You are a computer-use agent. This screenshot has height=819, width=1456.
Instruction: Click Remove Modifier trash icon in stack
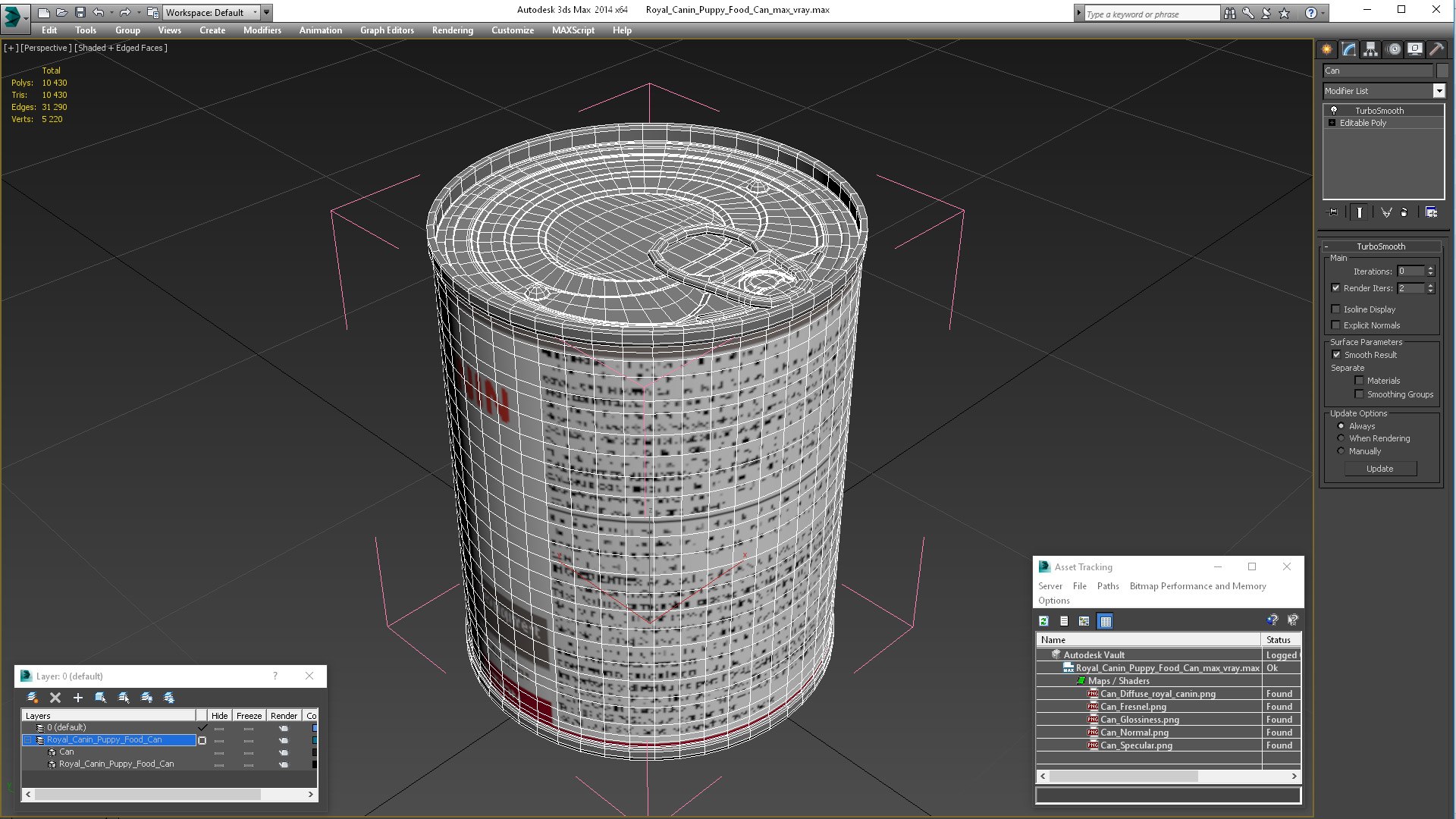point(1404,212)
